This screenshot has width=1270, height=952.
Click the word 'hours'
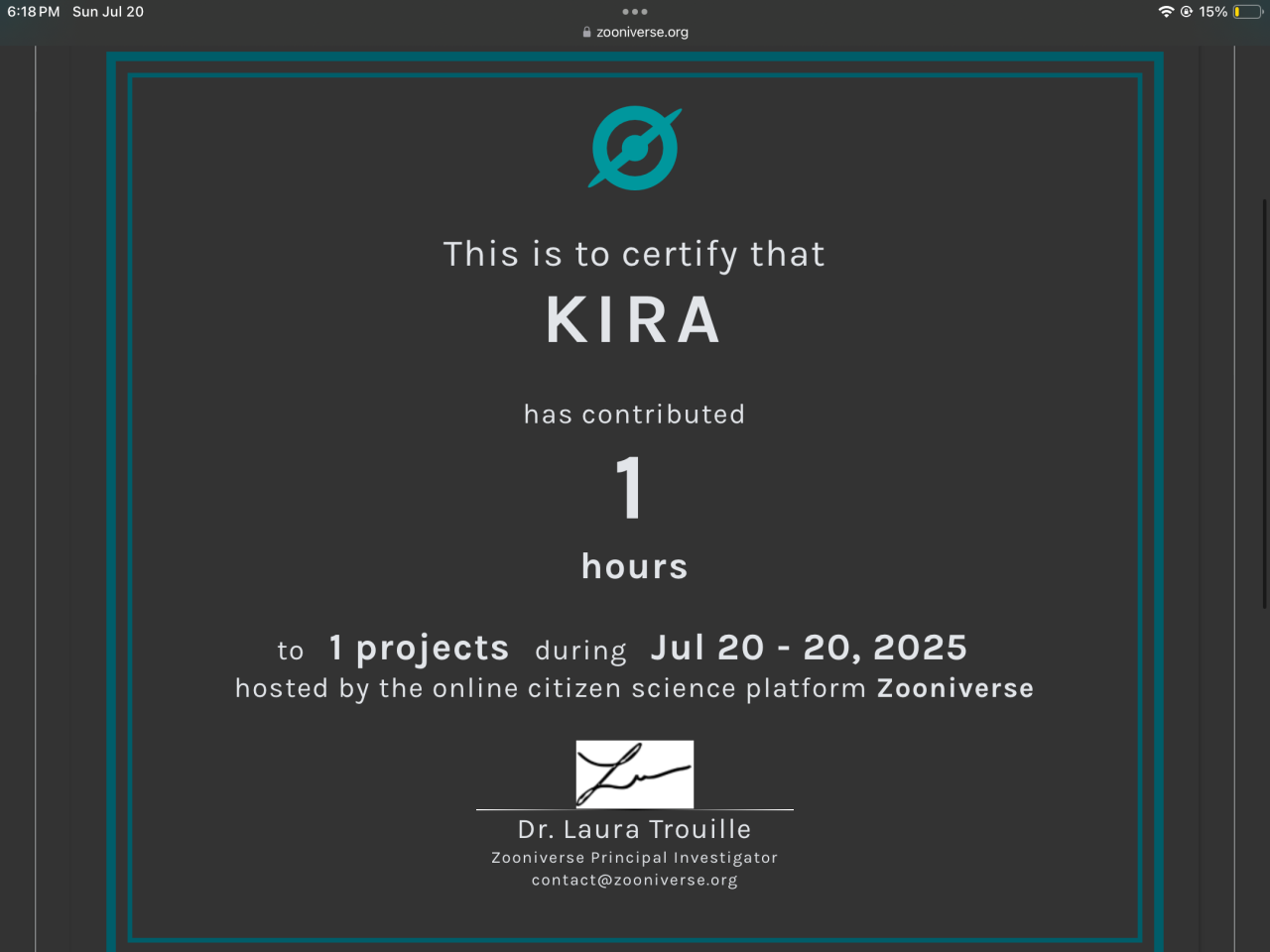pos(635,566)
